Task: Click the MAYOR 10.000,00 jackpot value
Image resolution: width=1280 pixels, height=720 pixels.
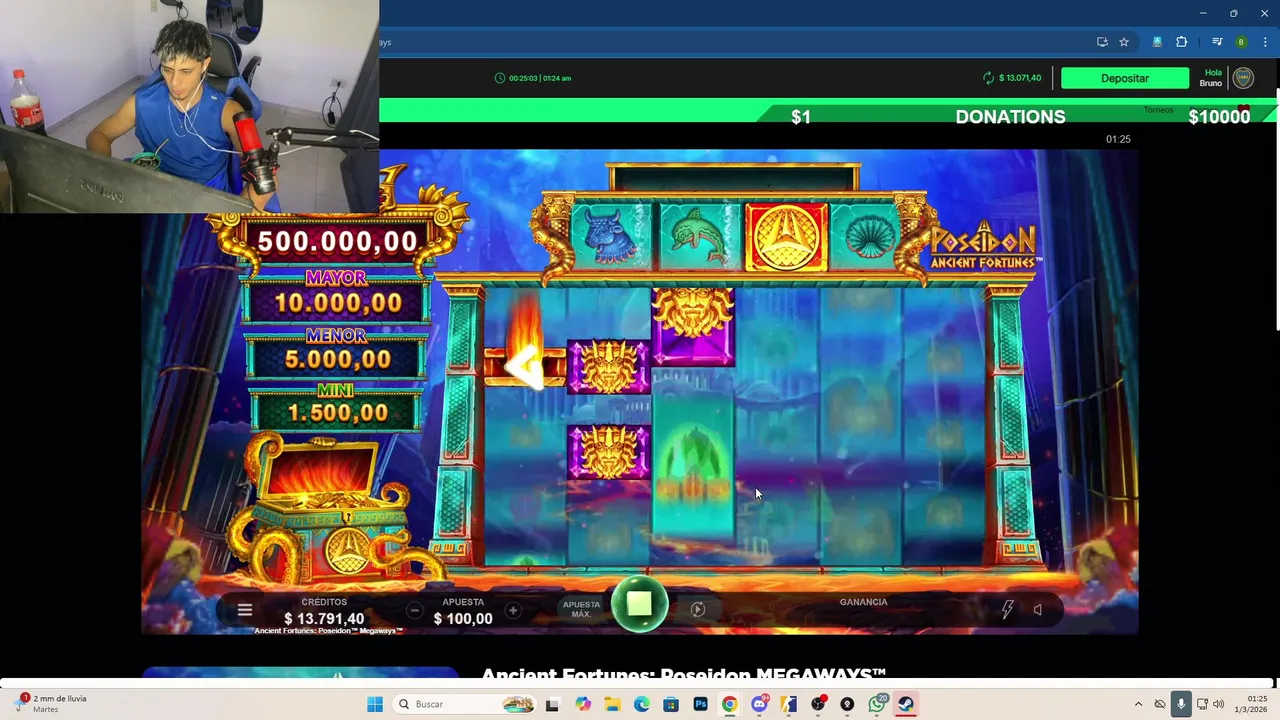Action: coord(337,303)
